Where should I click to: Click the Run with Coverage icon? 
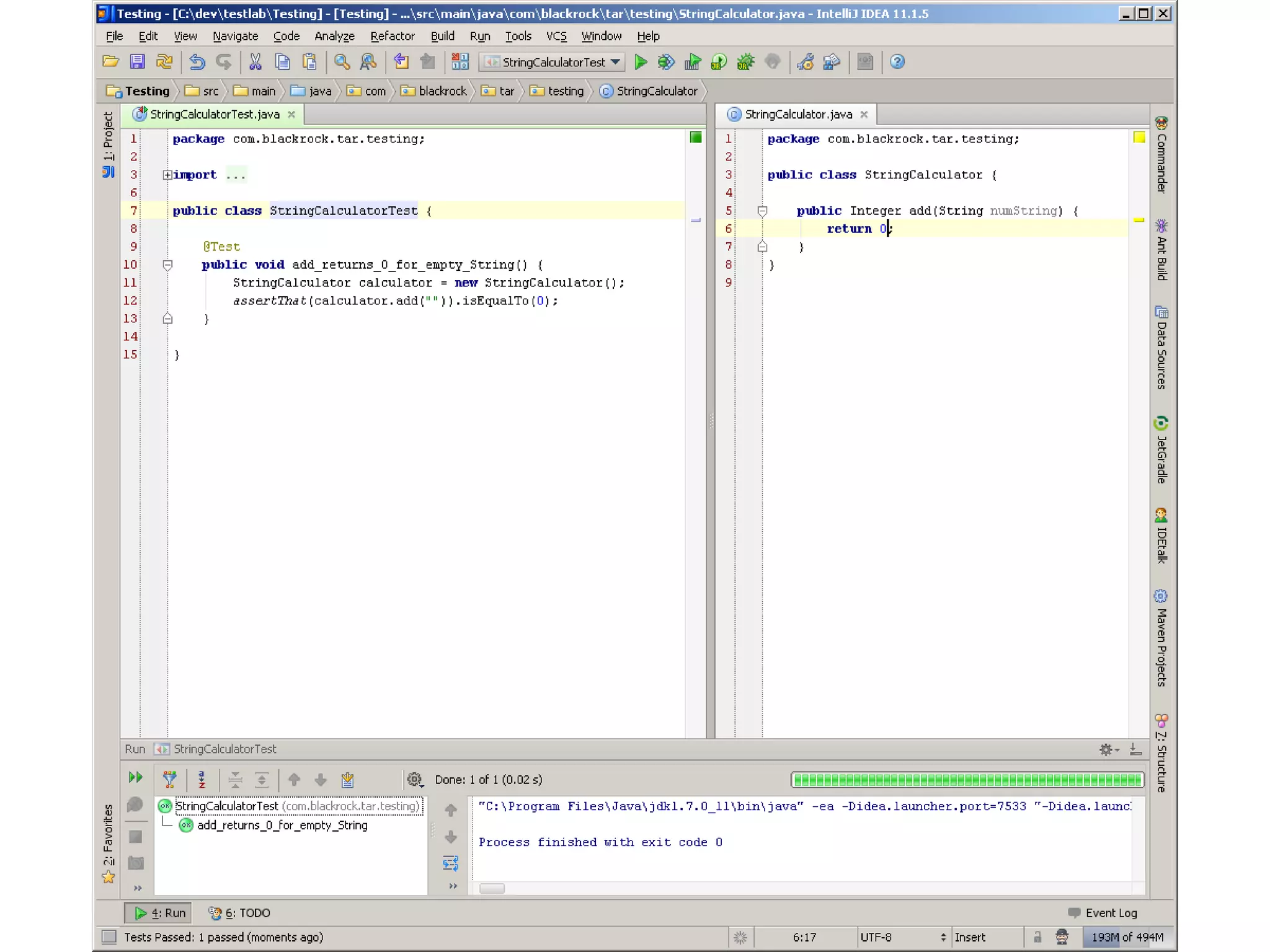click(692, 62)
